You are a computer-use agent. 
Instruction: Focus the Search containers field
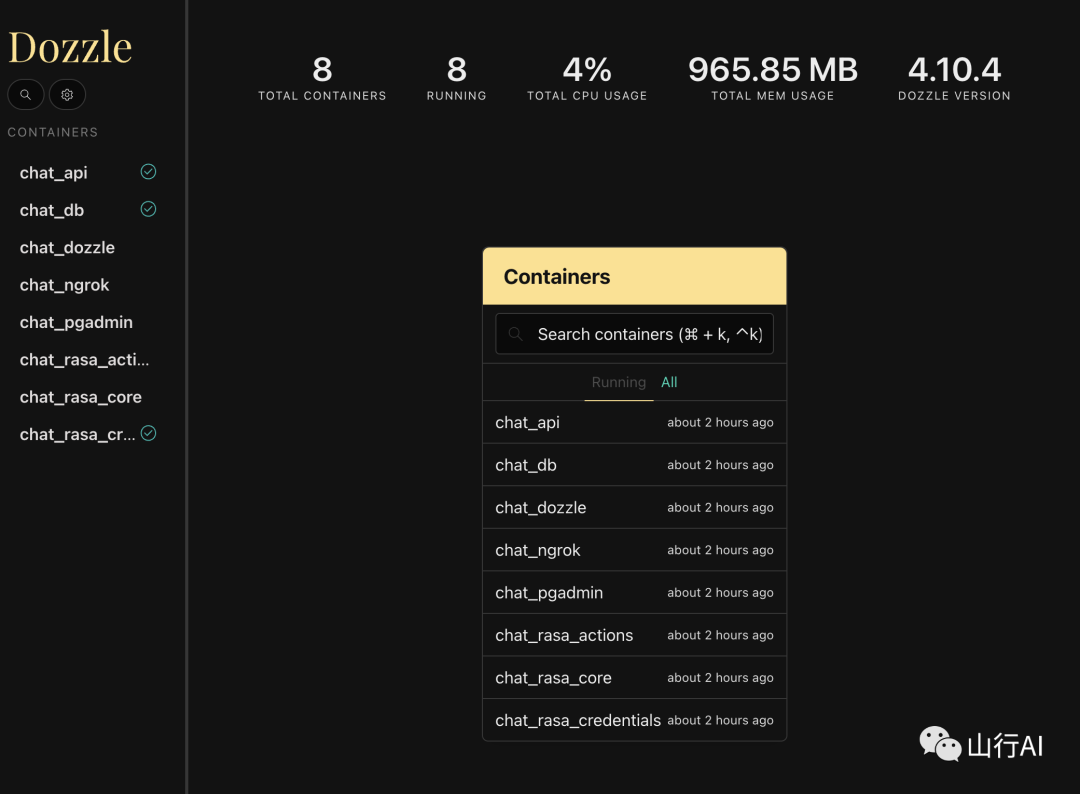tap(634, 334)
